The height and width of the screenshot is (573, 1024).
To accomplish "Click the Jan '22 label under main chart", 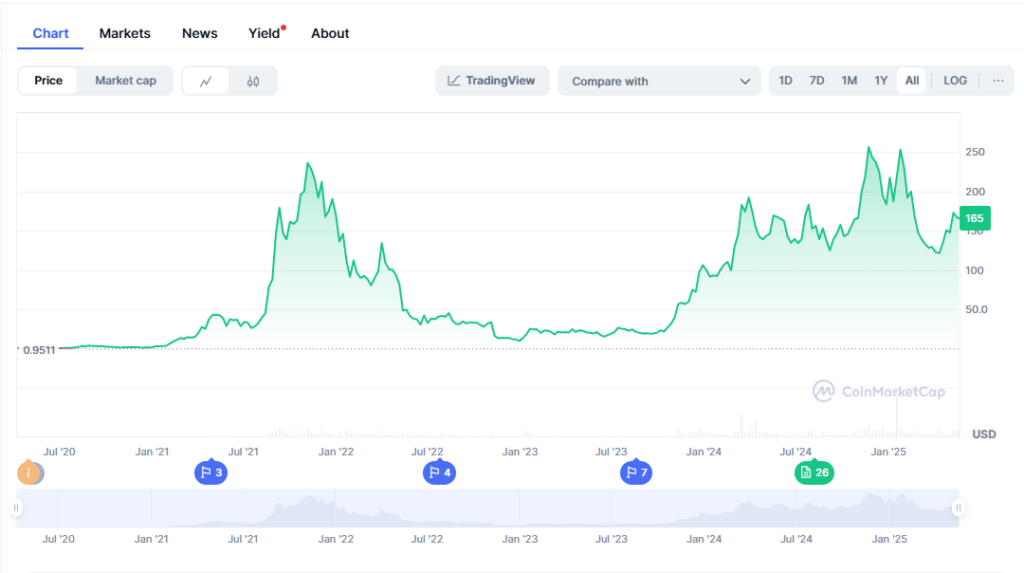I will (336, 451).
